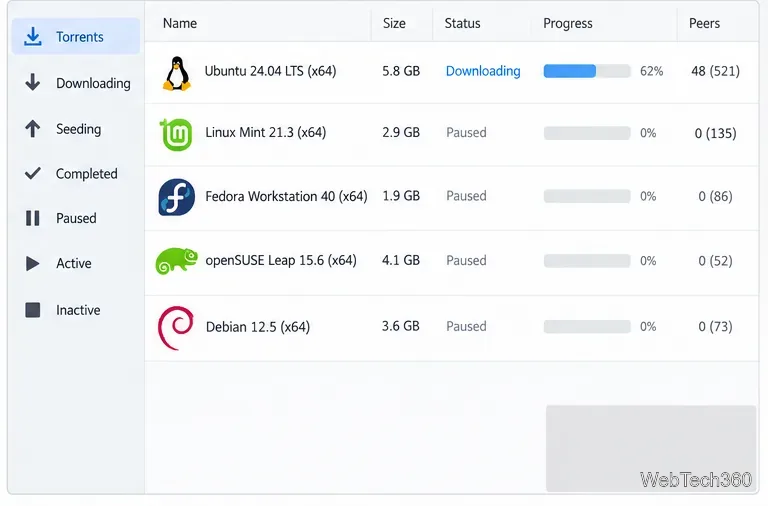Click the blue 'Downloading' status text
768x506 pixels.
483,71
